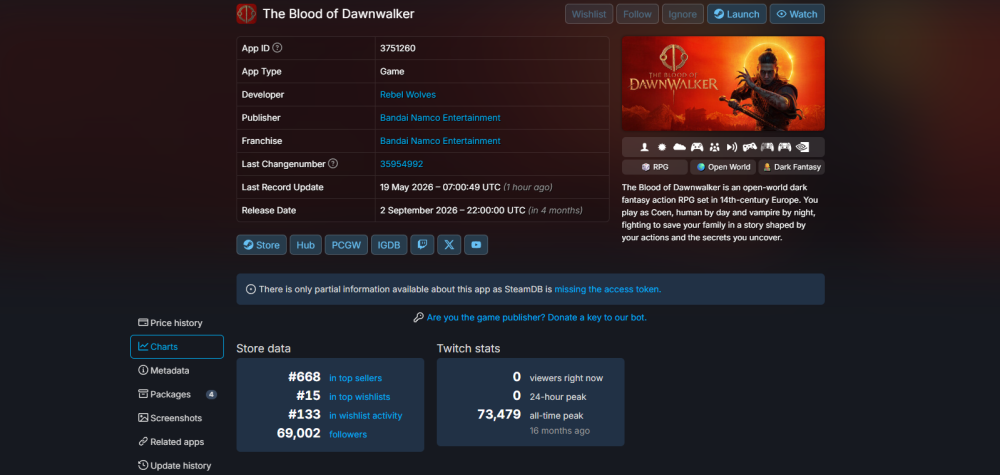1000x475 pixels.
Task: Open the Metadata section
Action: pyautogui.click(x=177, y=370)
